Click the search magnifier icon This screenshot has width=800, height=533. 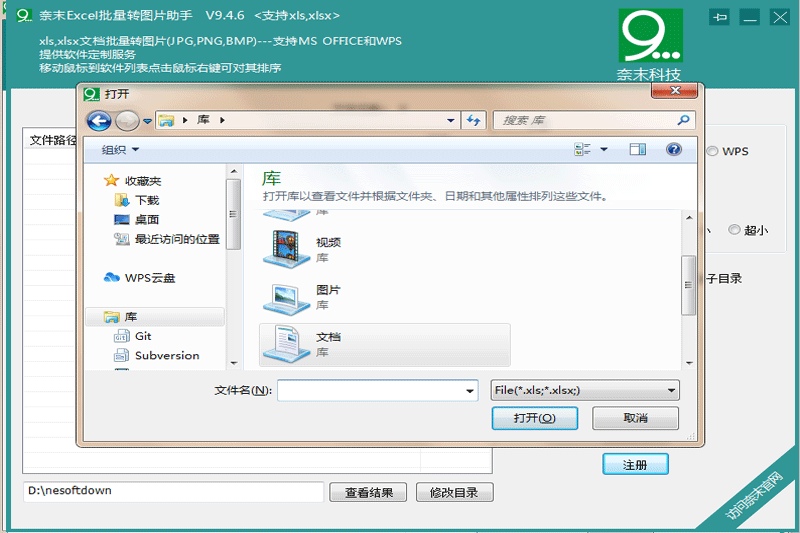pos(684,121)
